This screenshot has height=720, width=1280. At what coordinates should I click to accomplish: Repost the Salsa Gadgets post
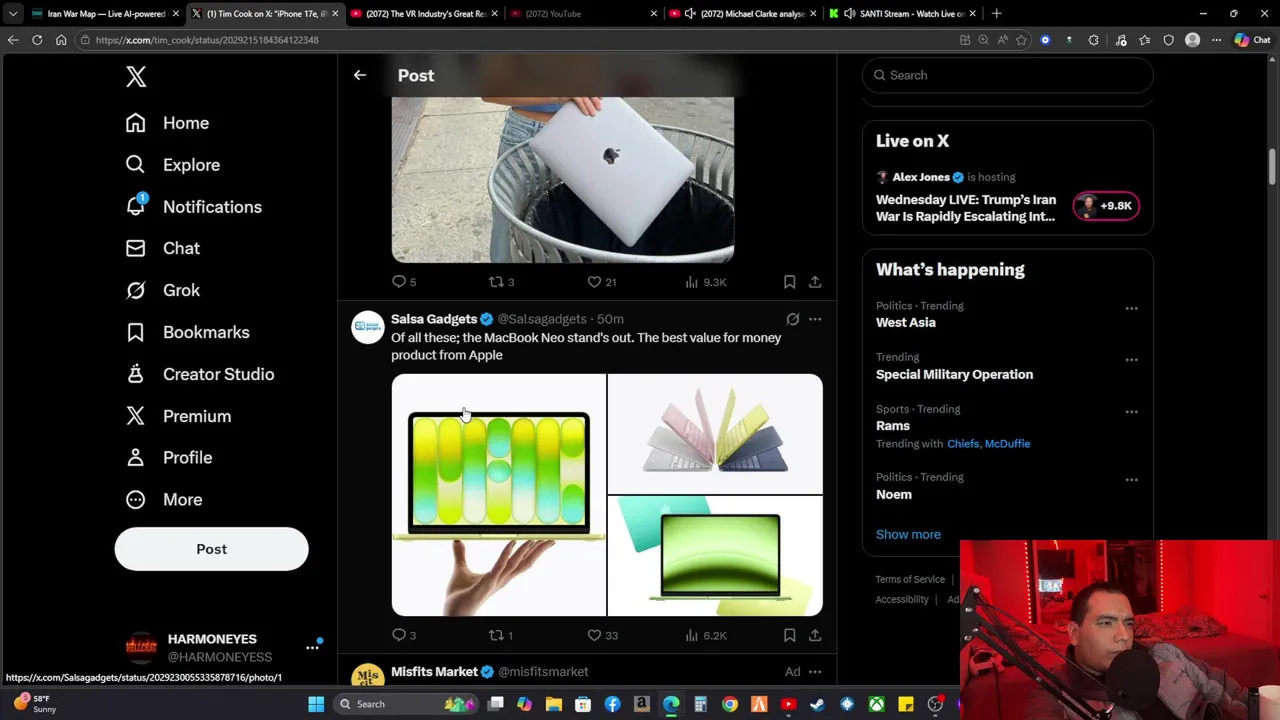[500, 635]
